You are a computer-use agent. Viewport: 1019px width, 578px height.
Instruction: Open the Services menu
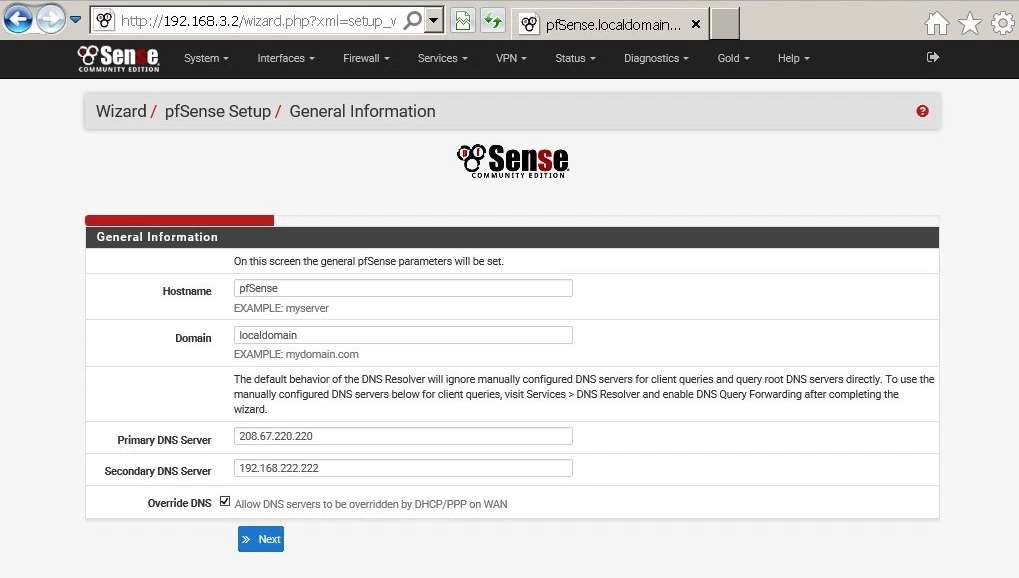[443, 59]
